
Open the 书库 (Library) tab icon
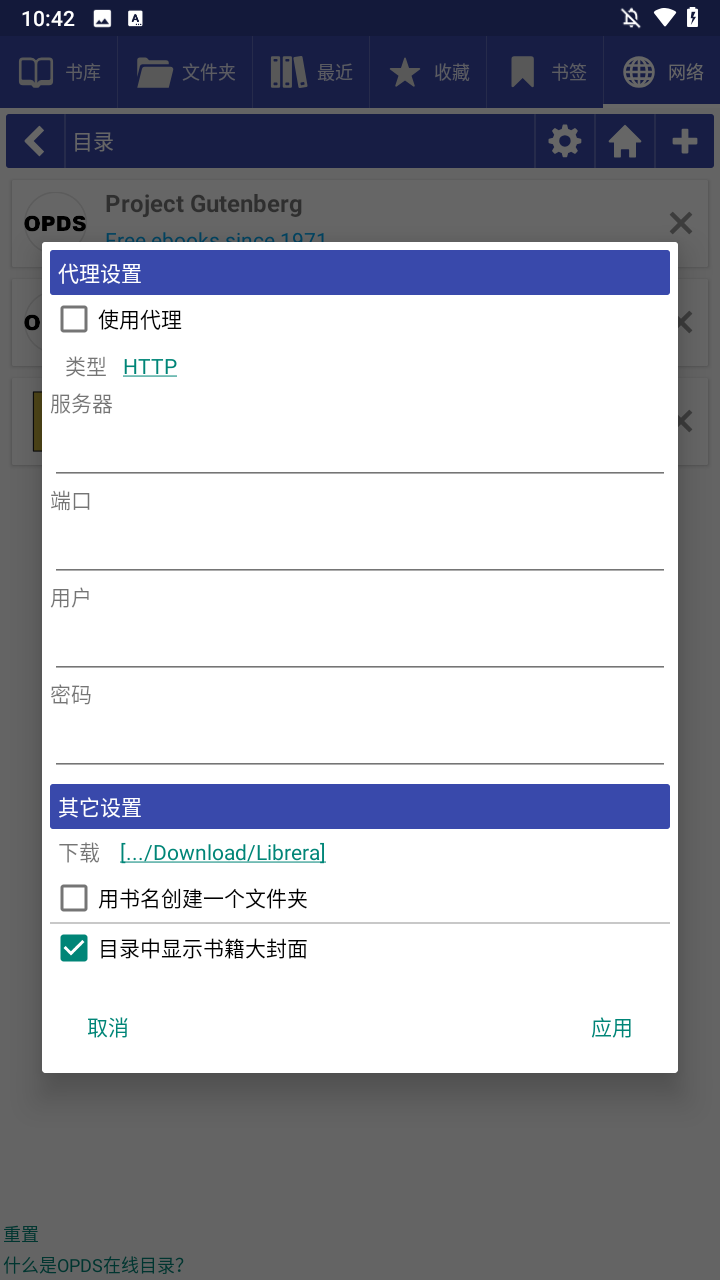pyautogui.click(x=35, y=71)
